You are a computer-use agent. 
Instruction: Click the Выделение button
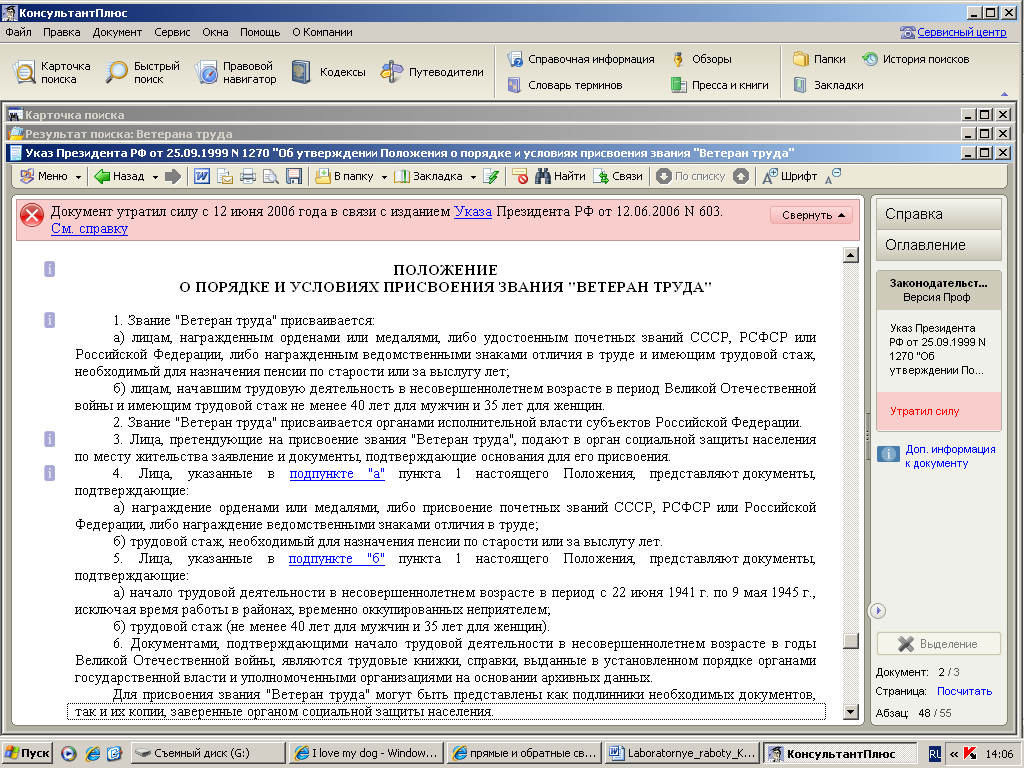tap(938, 644)
